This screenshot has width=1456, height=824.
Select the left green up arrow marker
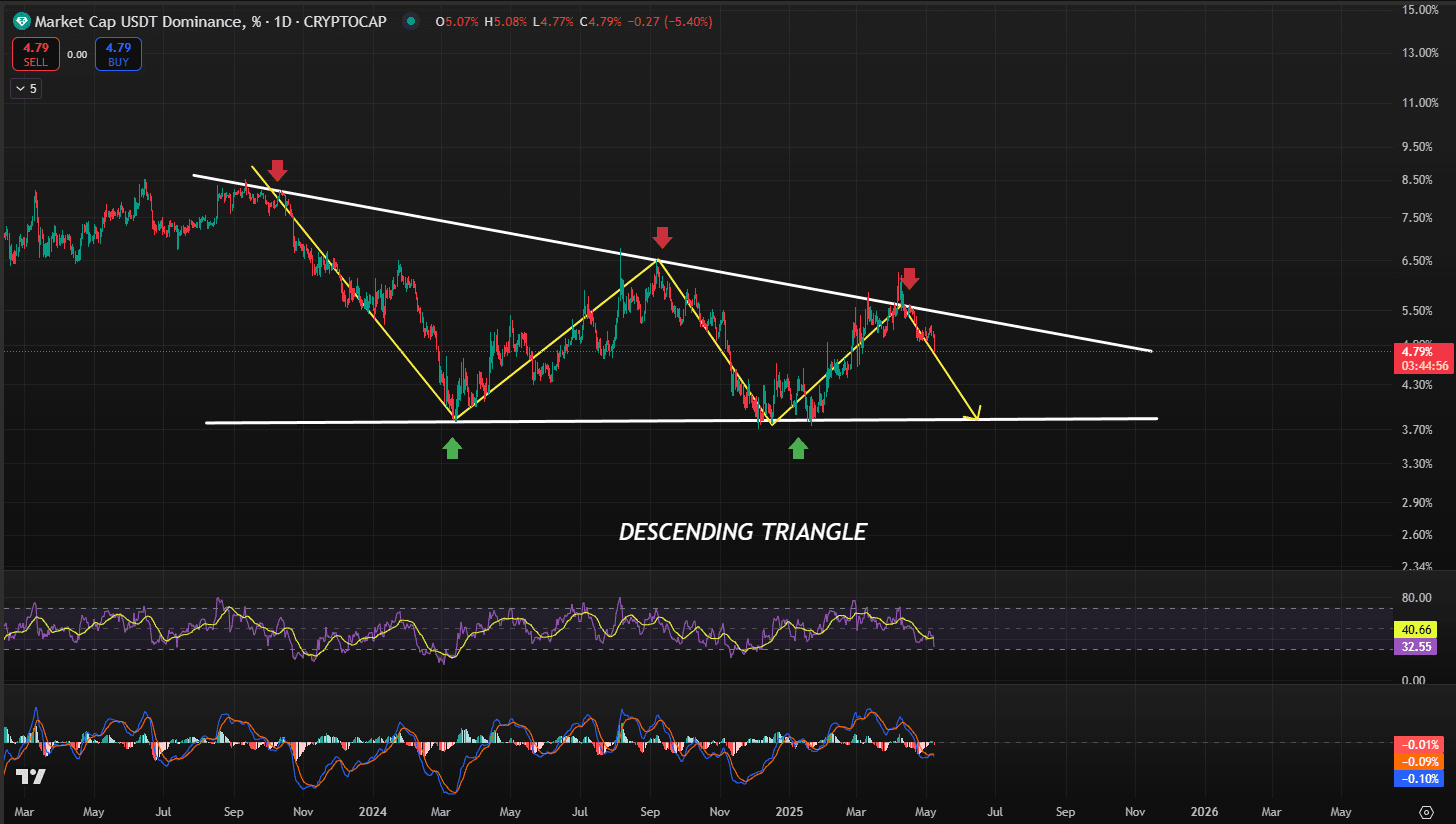(452, 448)
